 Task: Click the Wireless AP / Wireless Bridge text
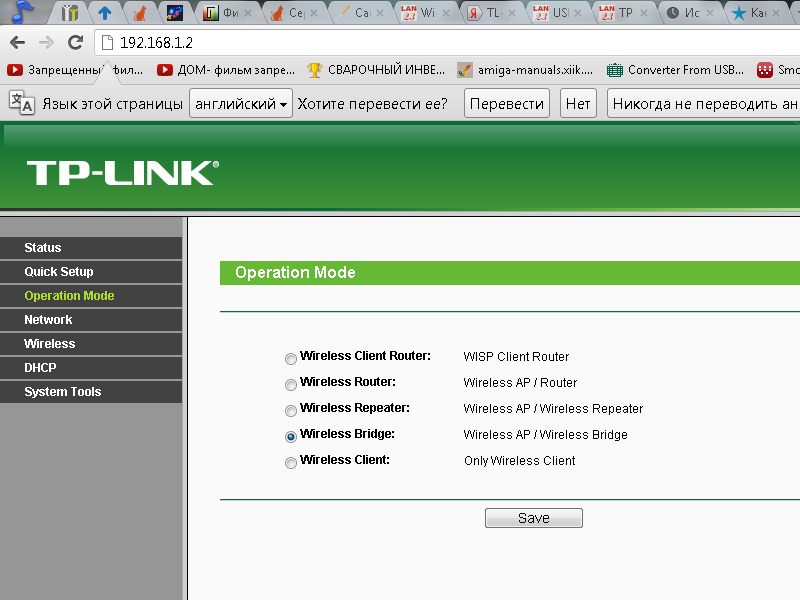[x=545, y=435]
